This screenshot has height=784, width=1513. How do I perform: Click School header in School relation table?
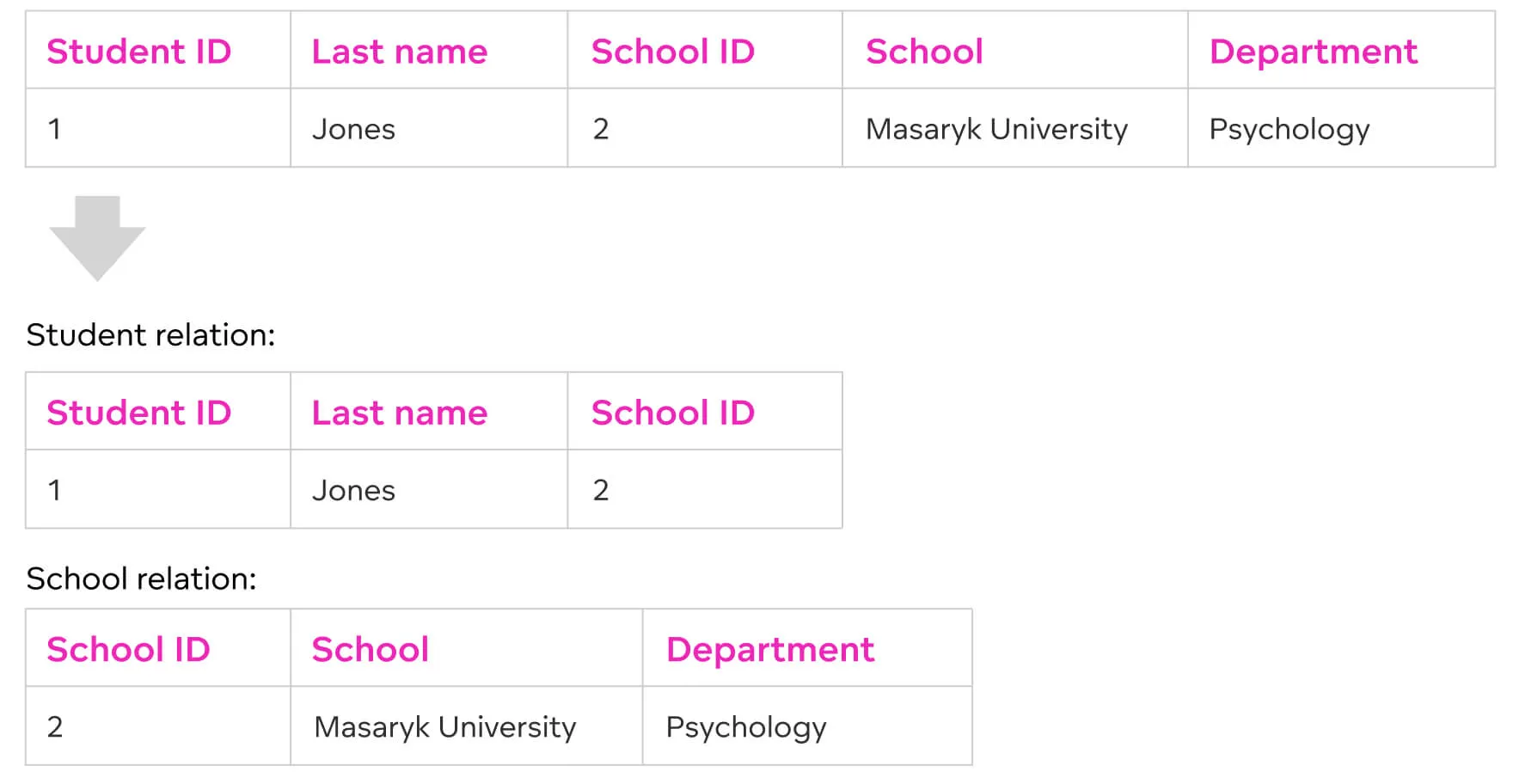point(370,649)
